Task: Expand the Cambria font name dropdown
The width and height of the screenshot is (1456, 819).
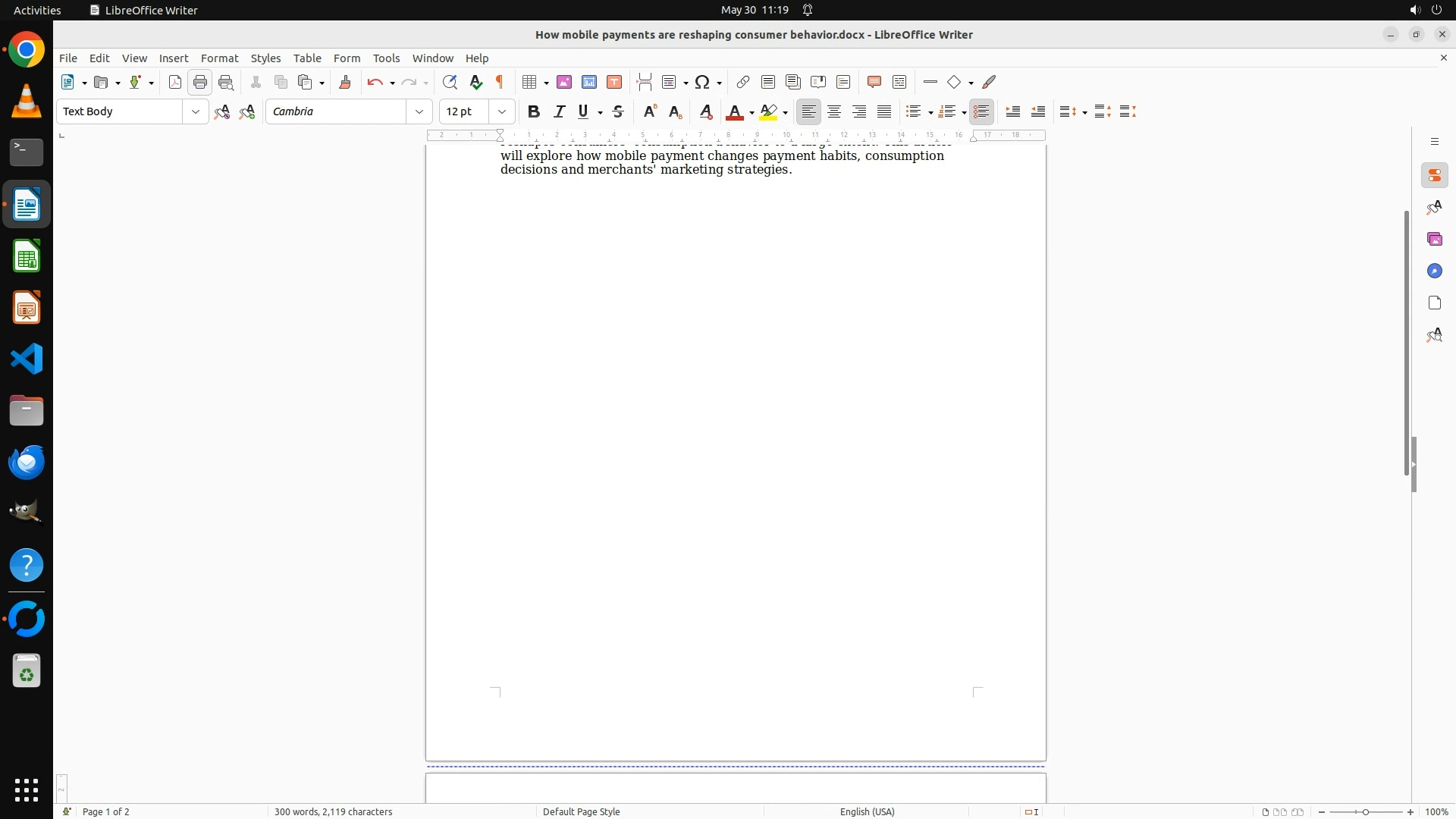Action: (x=419, y=112)
